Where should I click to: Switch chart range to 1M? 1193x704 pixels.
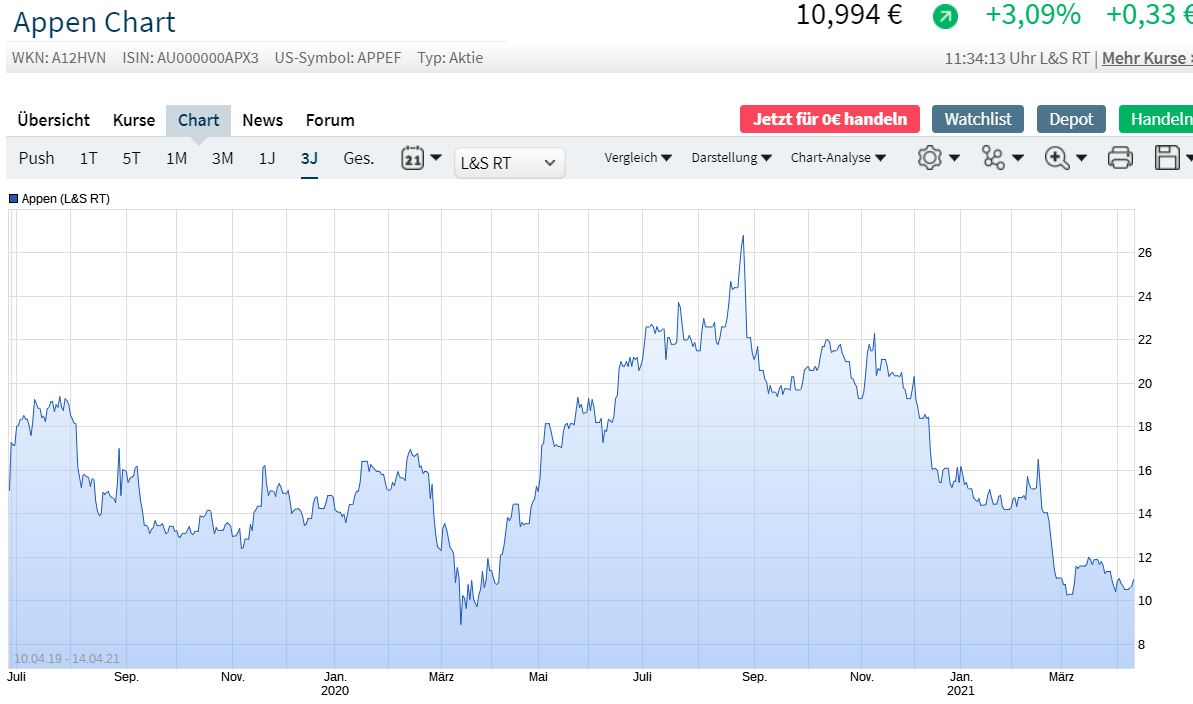pyautogui.click(x=176, y=158)
